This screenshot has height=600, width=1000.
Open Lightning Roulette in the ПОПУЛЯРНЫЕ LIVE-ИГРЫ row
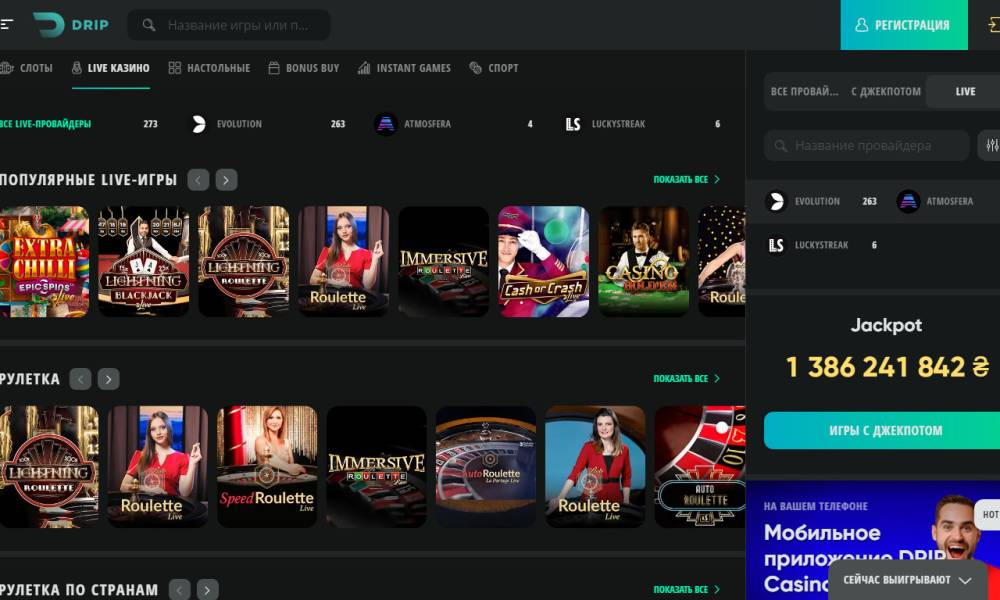pyautogui.click(x=244, y=261)
